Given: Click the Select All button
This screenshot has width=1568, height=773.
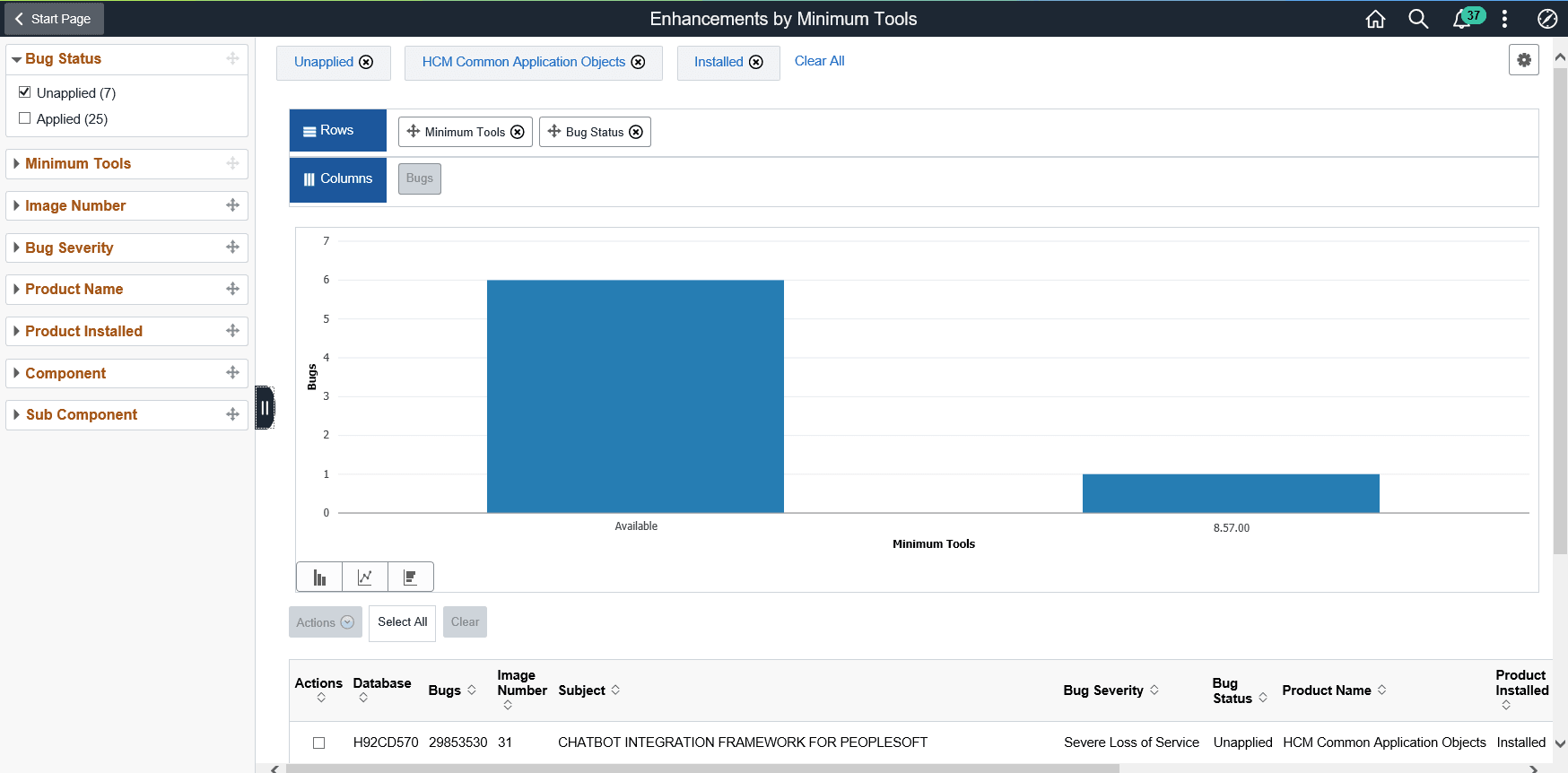Looking at the screenshot, I should click(402, 622).
